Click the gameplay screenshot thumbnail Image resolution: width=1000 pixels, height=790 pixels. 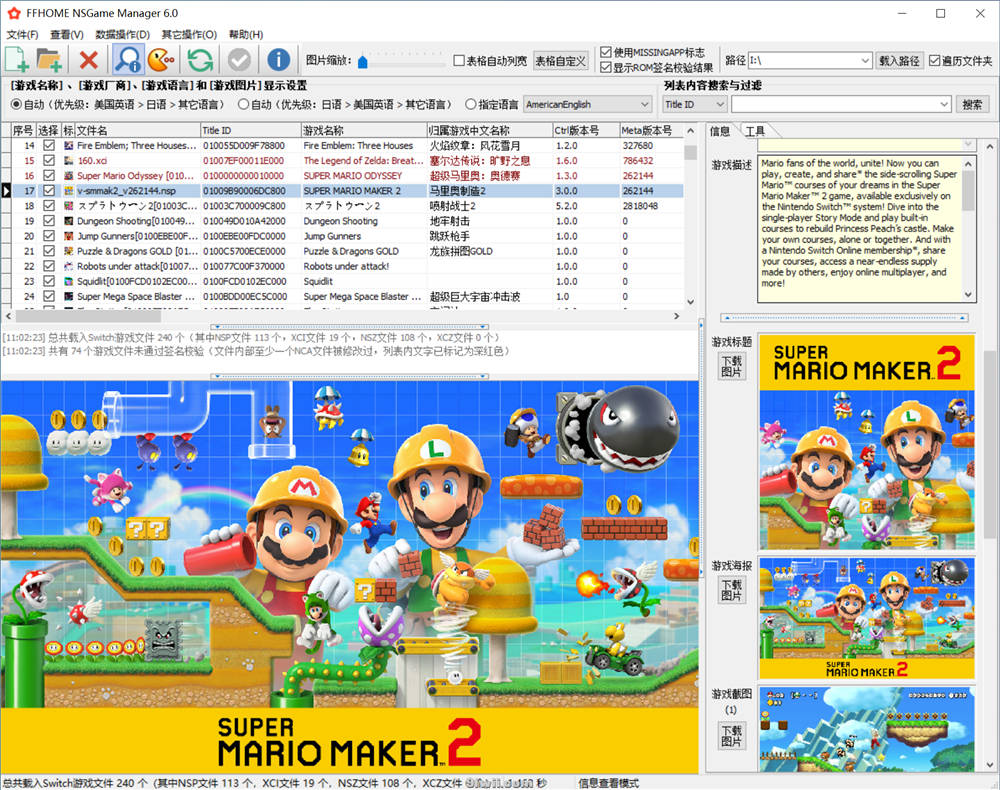(867, 729)
